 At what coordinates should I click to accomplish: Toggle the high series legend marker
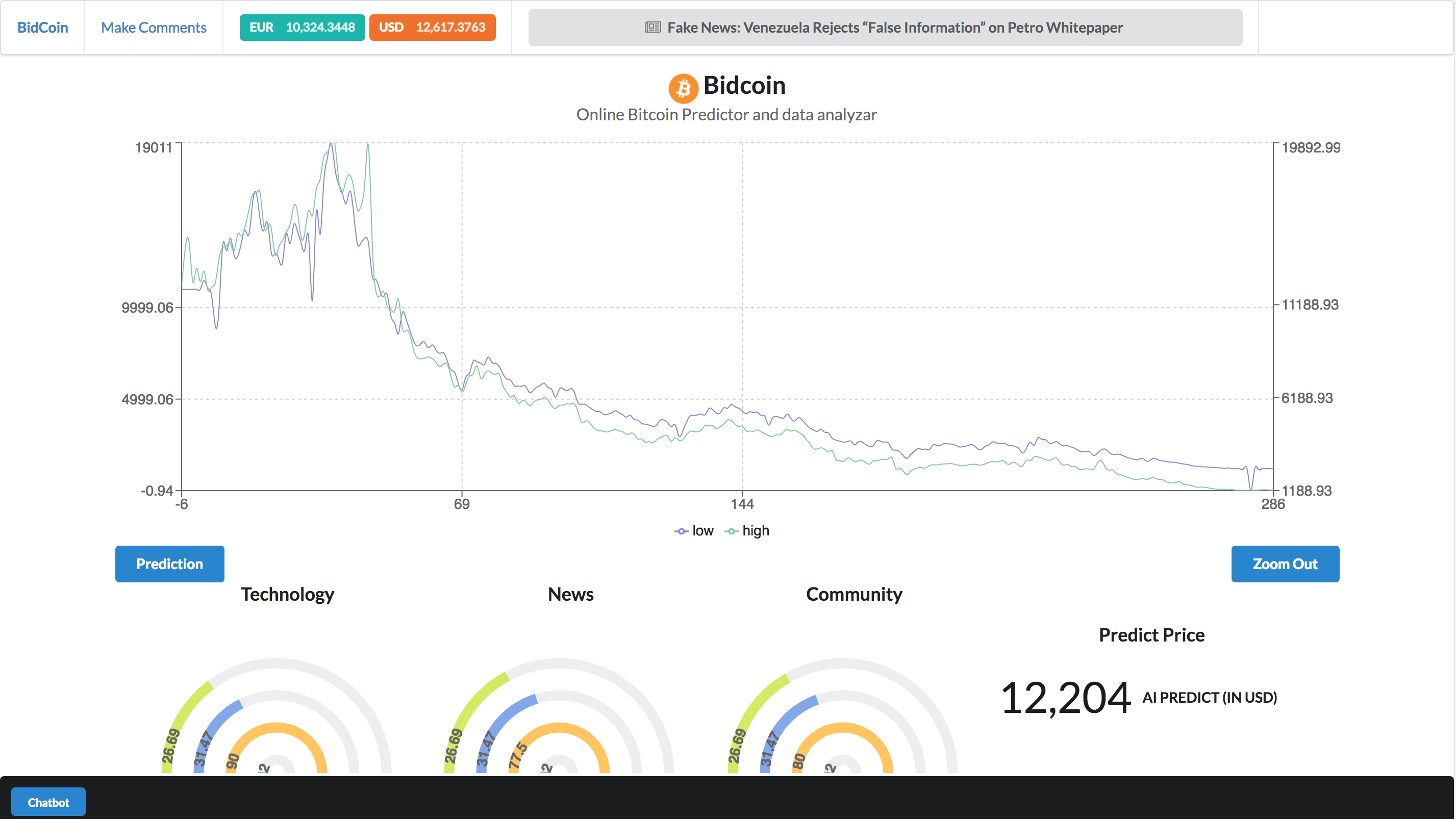click(x=732, y=531)
